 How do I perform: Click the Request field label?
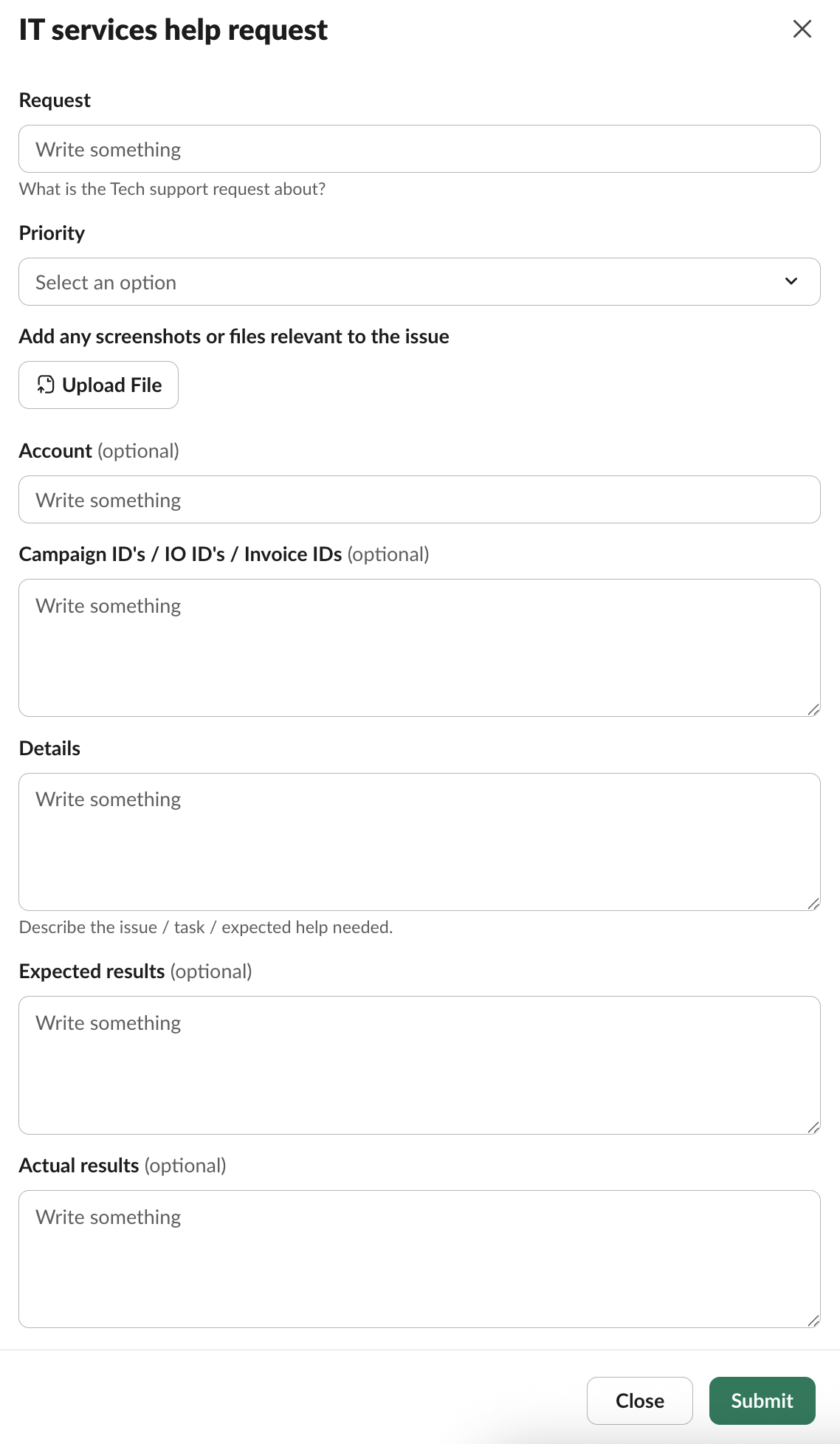55,100
